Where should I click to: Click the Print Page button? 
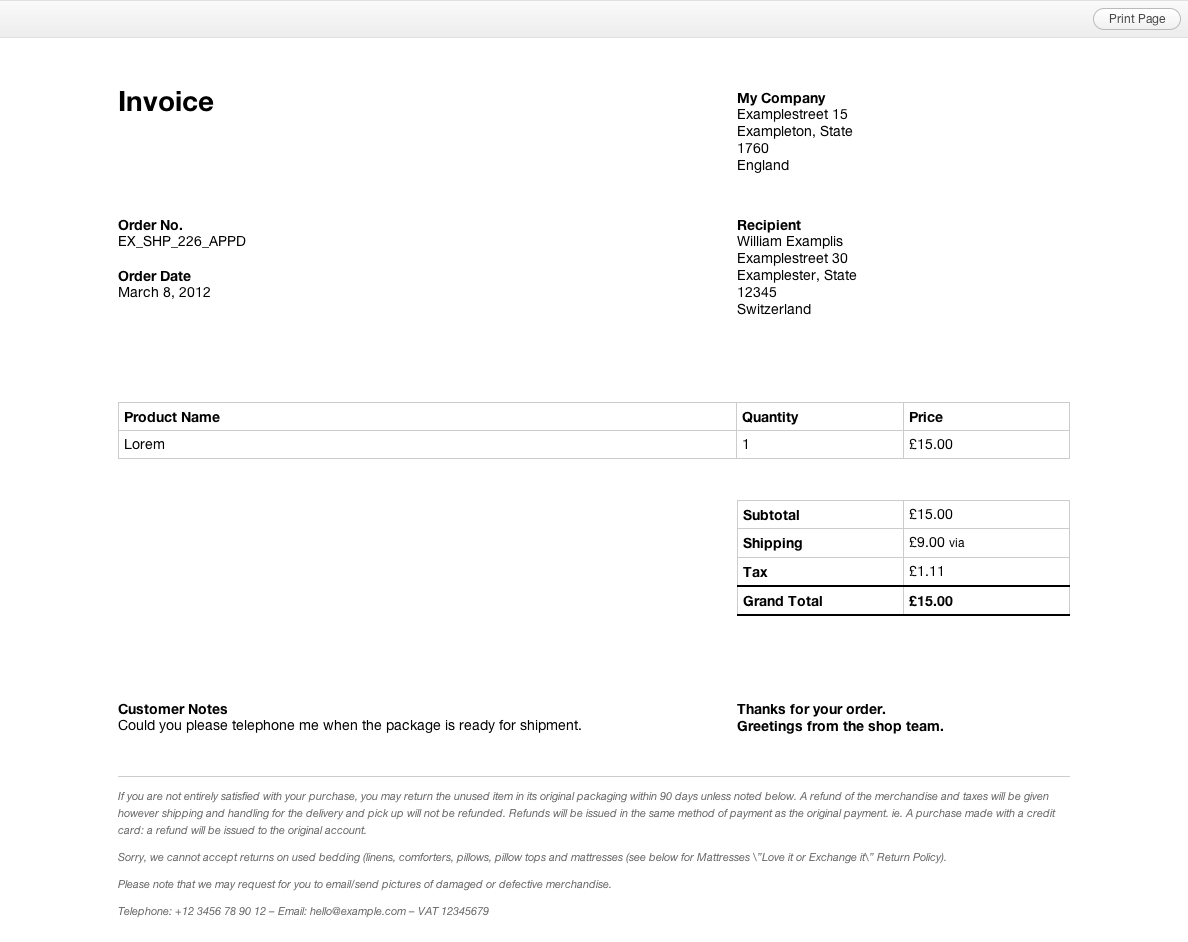click(x=1136, y=19)
